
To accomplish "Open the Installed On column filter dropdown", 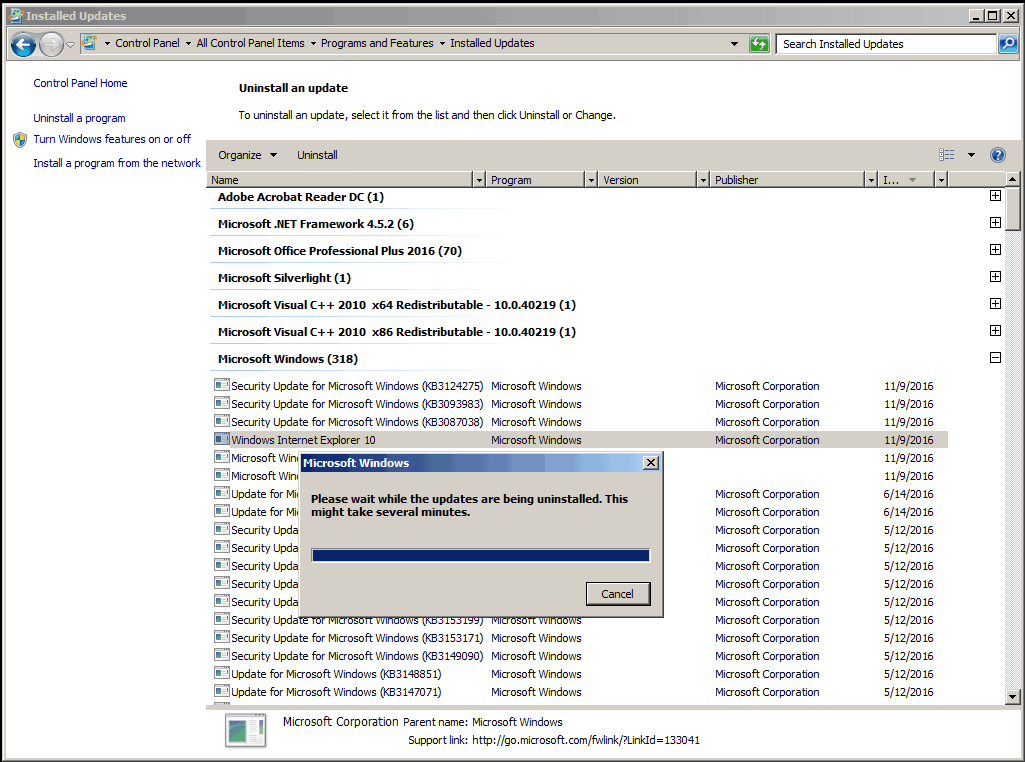I will (941, 180).
